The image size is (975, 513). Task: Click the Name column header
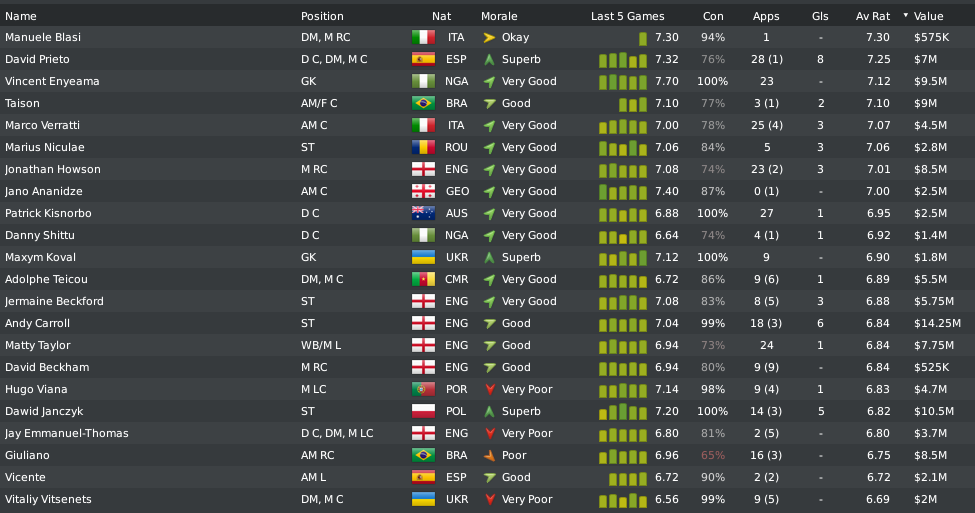(x=21, y=16)
